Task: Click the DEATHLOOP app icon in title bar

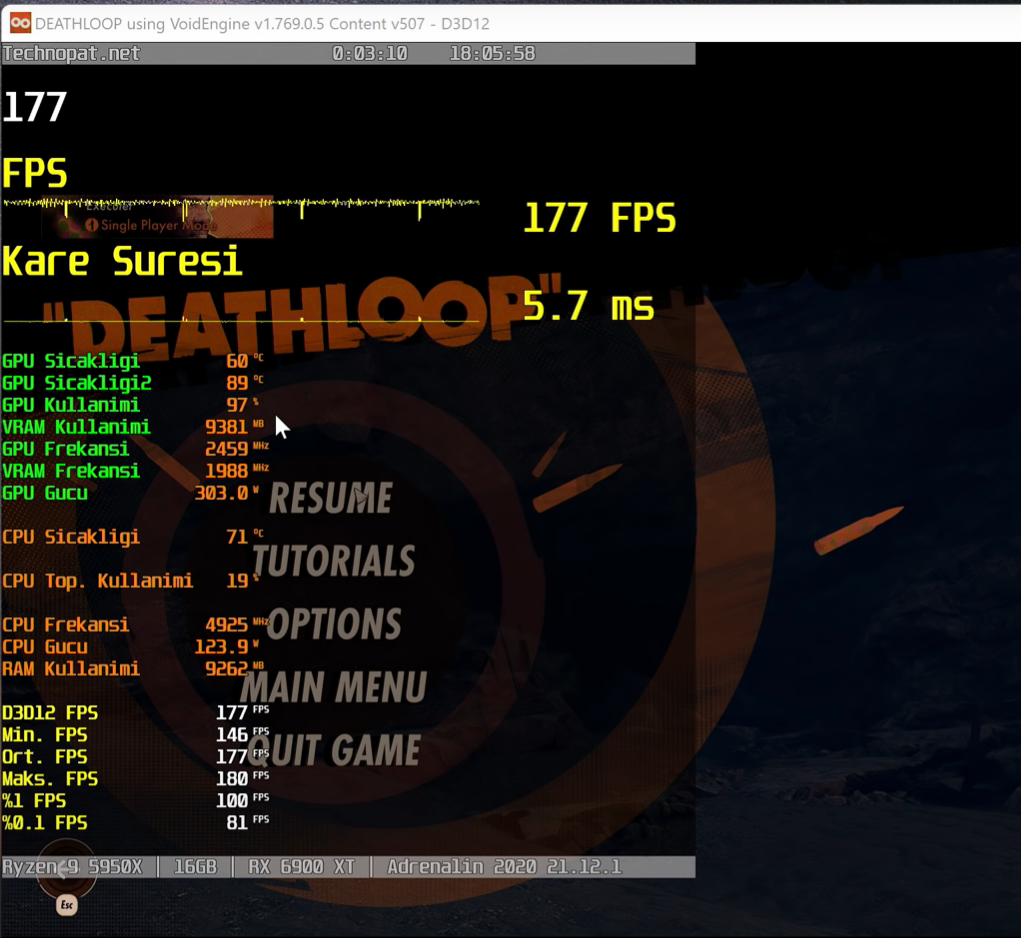Action: pyautogui.click(x=20, y=23)
